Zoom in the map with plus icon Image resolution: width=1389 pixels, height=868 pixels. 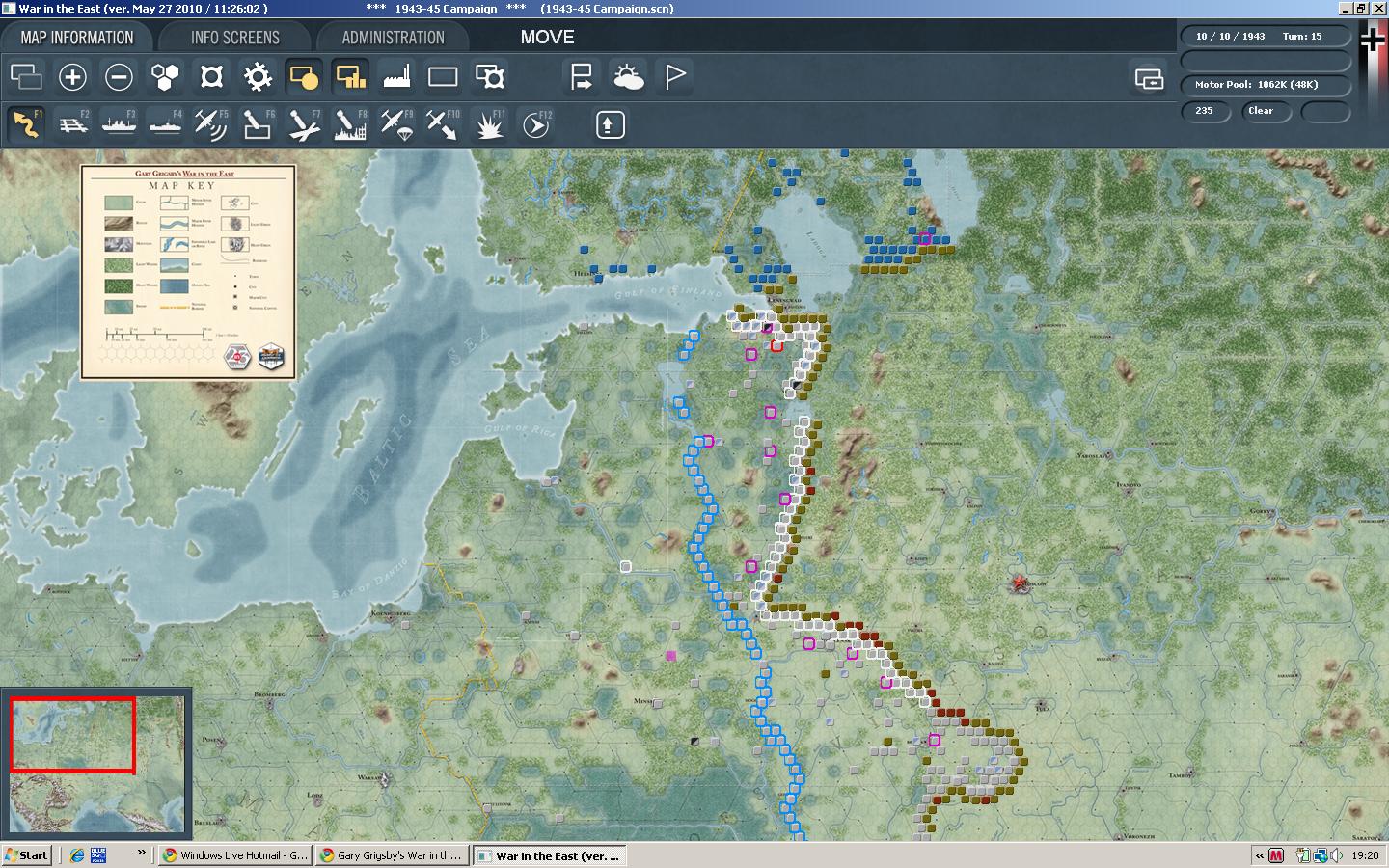point(72,76)
